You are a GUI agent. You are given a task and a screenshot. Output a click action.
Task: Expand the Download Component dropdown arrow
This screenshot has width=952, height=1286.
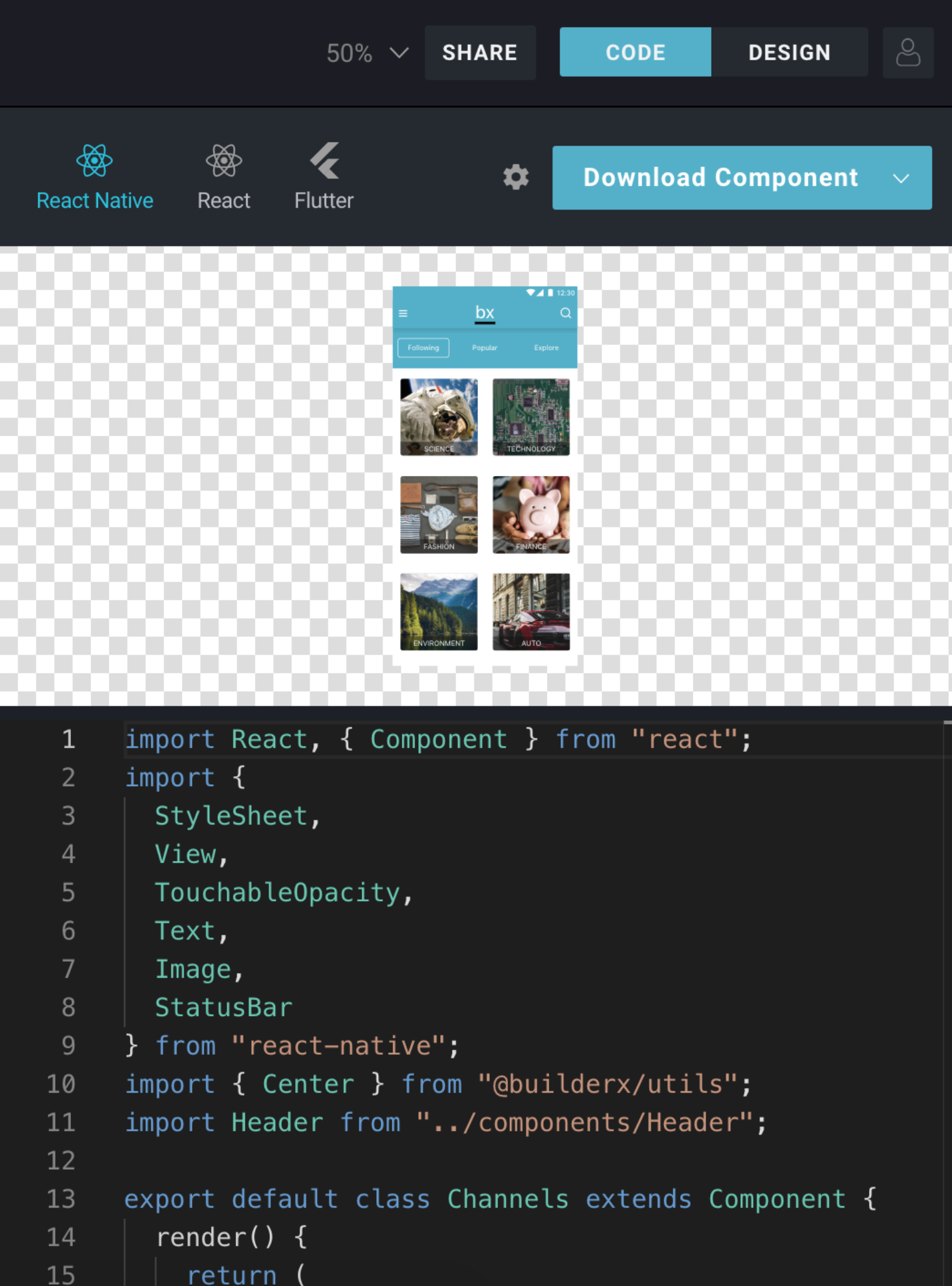tap(901, 178)
